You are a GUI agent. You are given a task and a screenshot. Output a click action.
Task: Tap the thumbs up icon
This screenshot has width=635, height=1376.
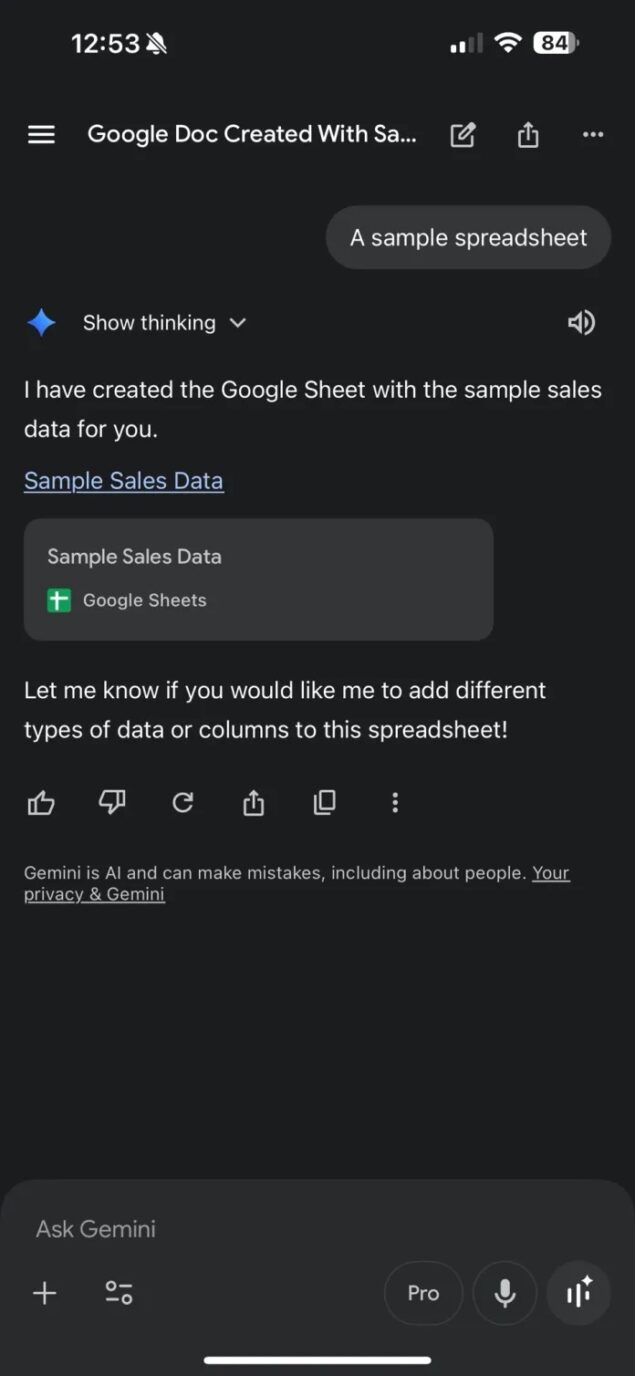[x=41, y=802]
